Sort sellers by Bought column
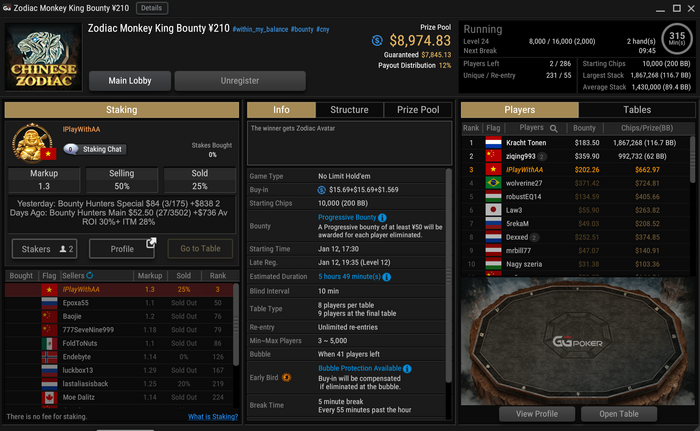Screen dimensions: 700x431 tap(21, 276)
